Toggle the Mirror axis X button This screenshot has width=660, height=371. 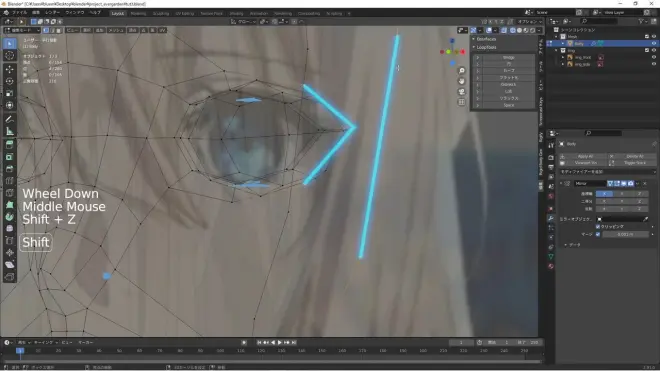pos(604,194)
